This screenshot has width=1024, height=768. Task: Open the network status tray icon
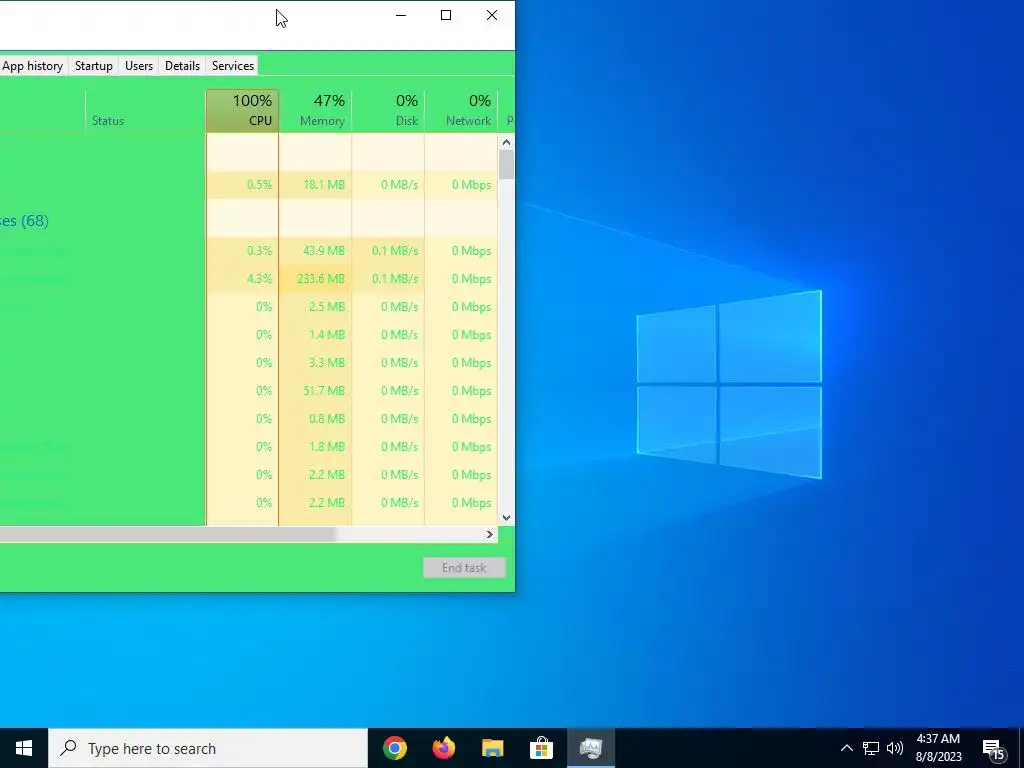[871, 748]
